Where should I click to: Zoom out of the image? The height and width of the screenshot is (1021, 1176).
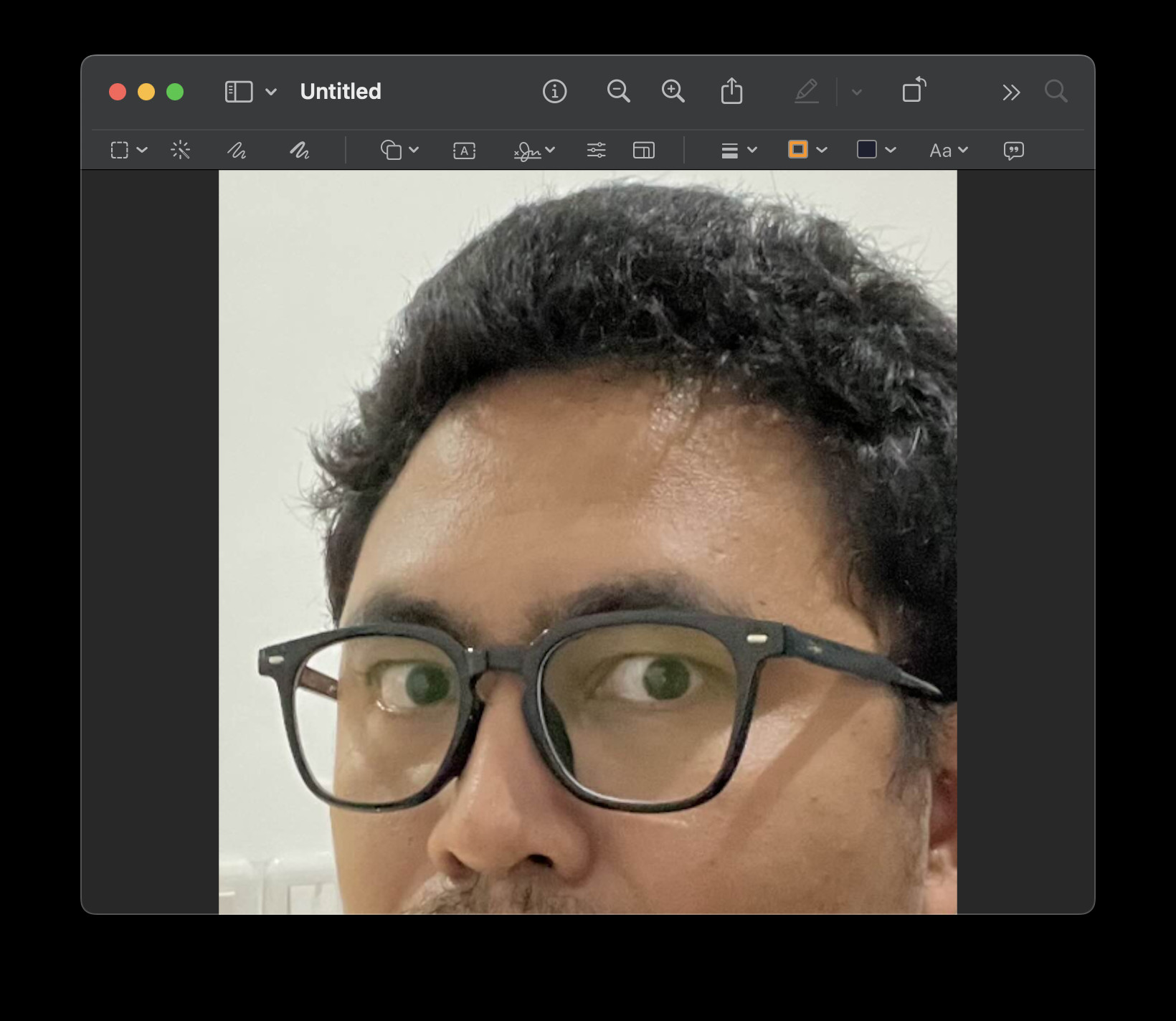618,91
